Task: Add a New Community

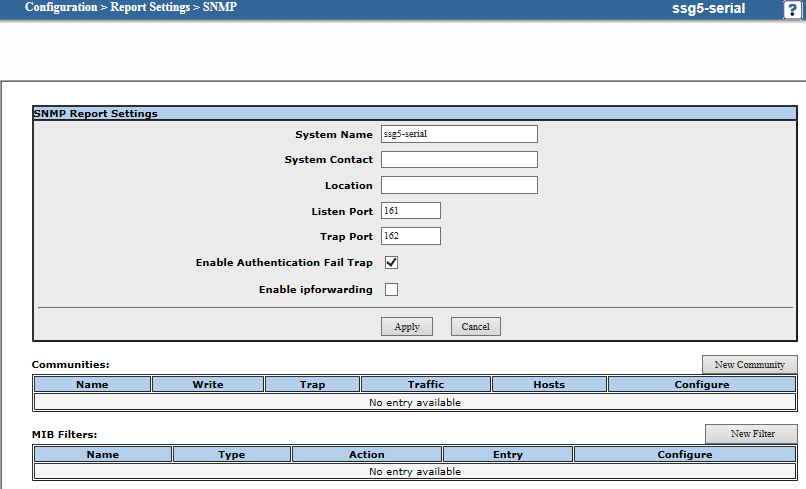Action: point(749,365)
